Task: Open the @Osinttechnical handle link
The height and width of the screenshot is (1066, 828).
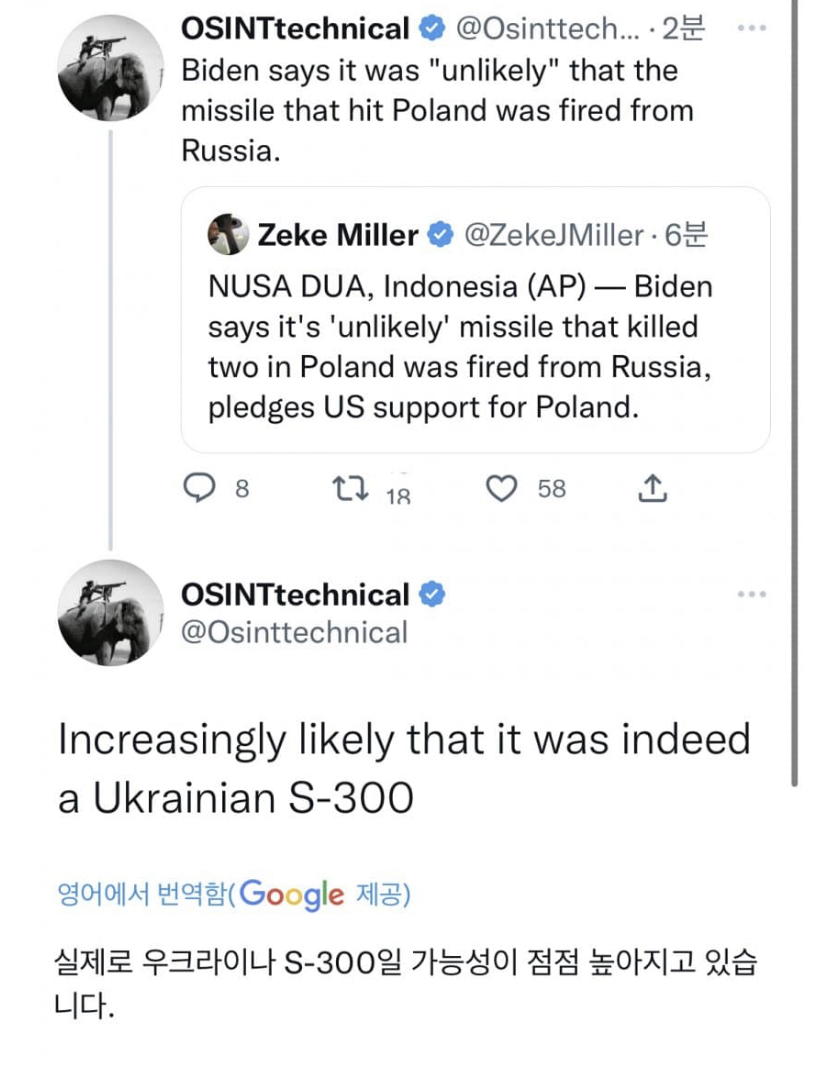Action: [x=294, y=632]
